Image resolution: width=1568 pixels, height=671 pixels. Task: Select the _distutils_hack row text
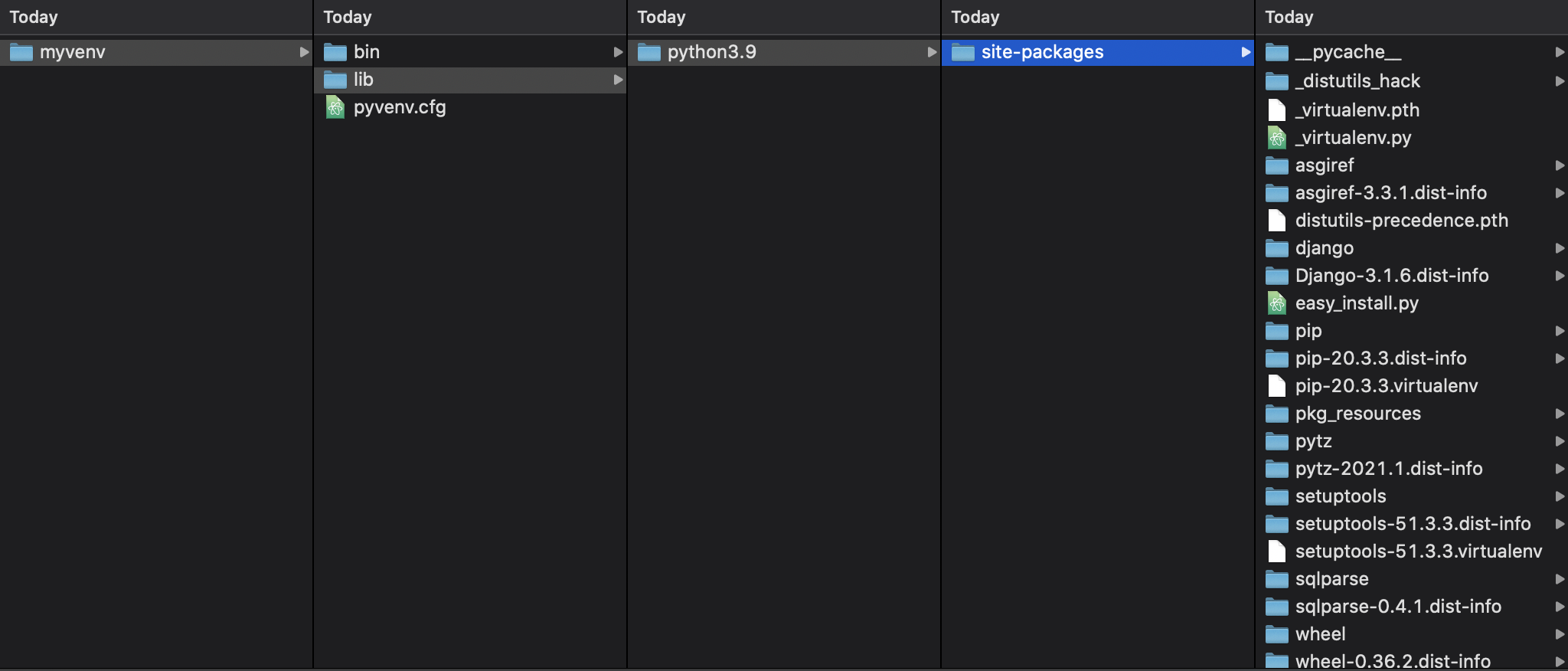point(1357,81)
